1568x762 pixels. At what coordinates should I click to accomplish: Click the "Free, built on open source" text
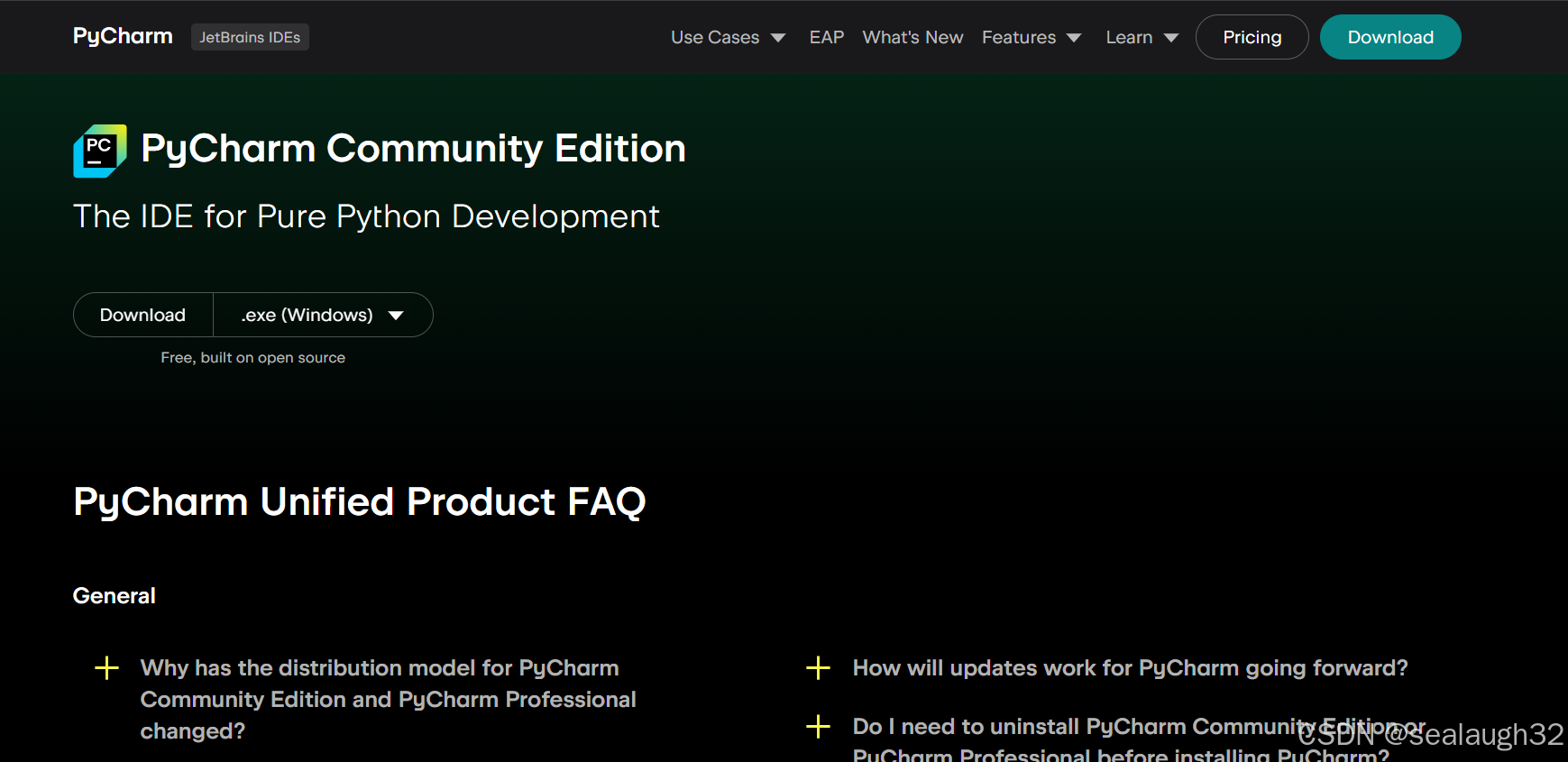tap(253, 358)
